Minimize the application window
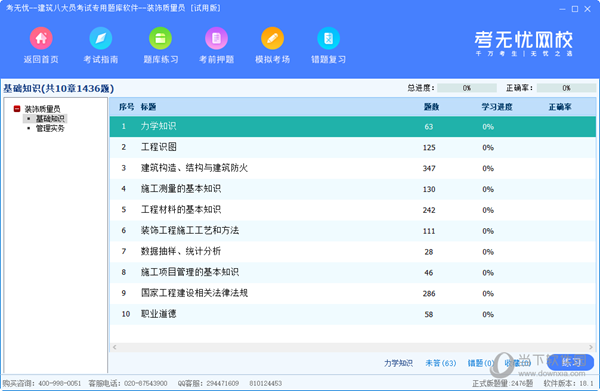This screenshot has width=600, height=391. click(562, 9)
